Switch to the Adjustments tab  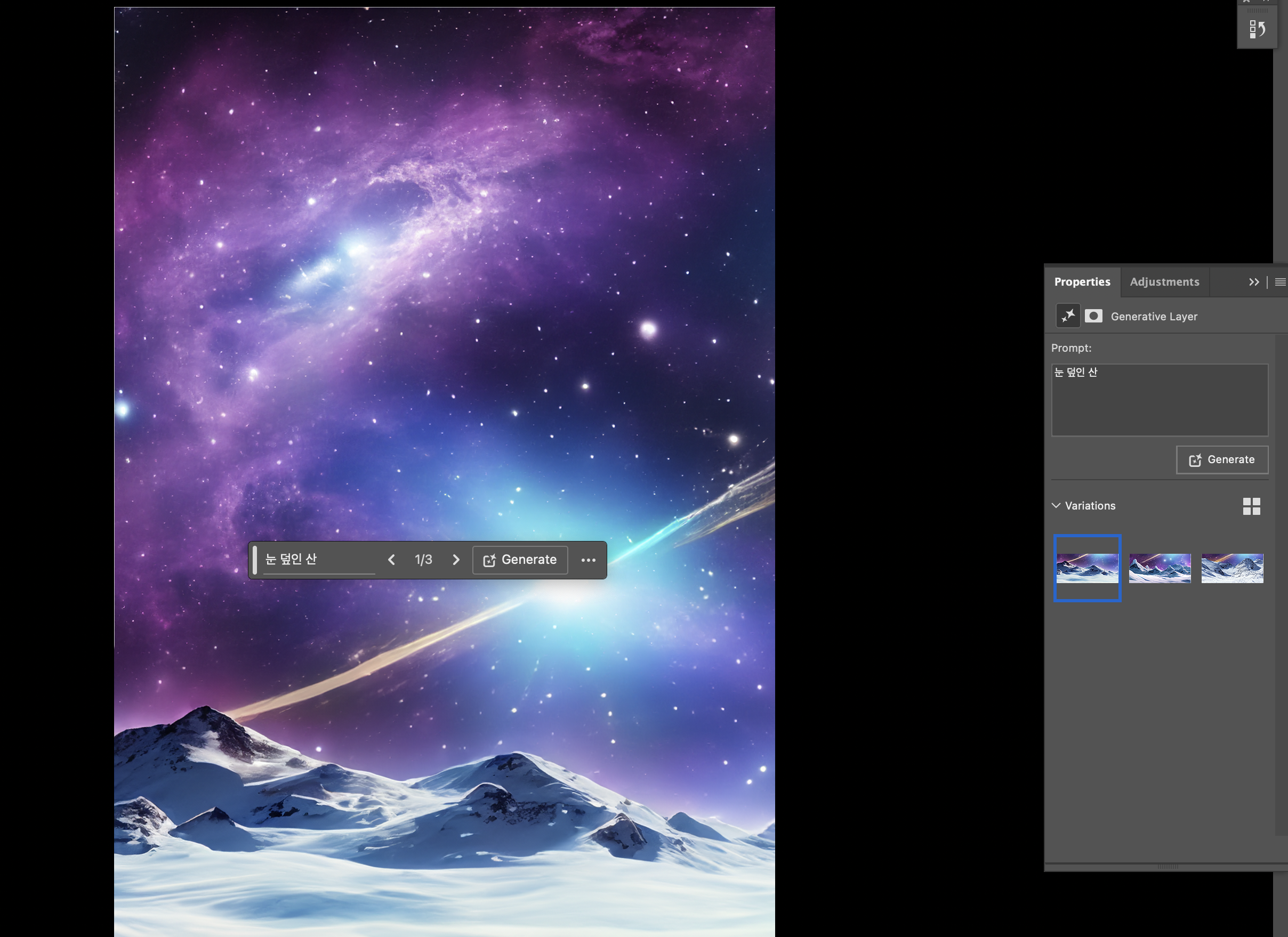(x=1164, y=282)
